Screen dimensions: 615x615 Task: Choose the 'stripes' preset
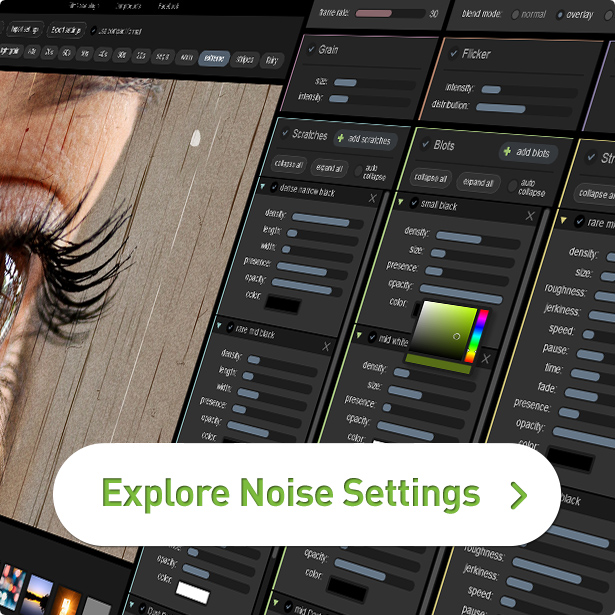pyautogui.click(x=245, y=59)
